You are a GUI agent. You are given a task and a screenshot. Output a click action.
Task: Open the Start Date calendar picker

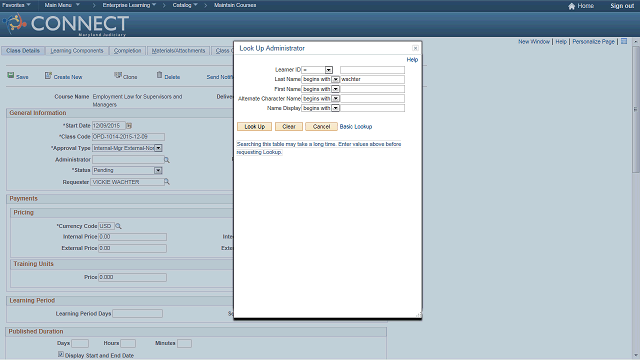click(129, 126)
